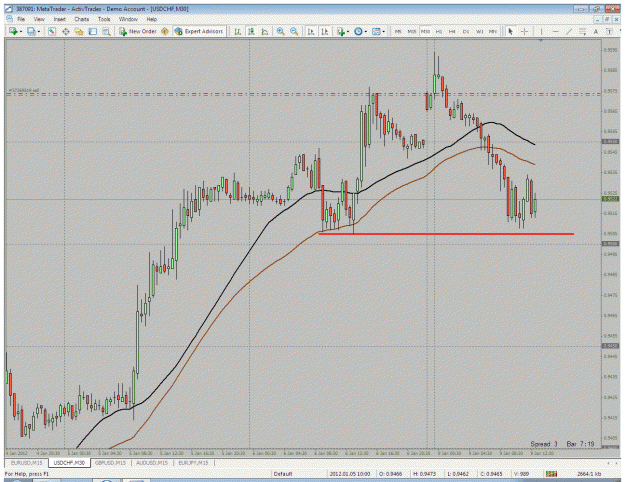Toggle the Navigator folder-star icon
The width and height of the screenshot is (625, 482).
(x=79, y=31)
